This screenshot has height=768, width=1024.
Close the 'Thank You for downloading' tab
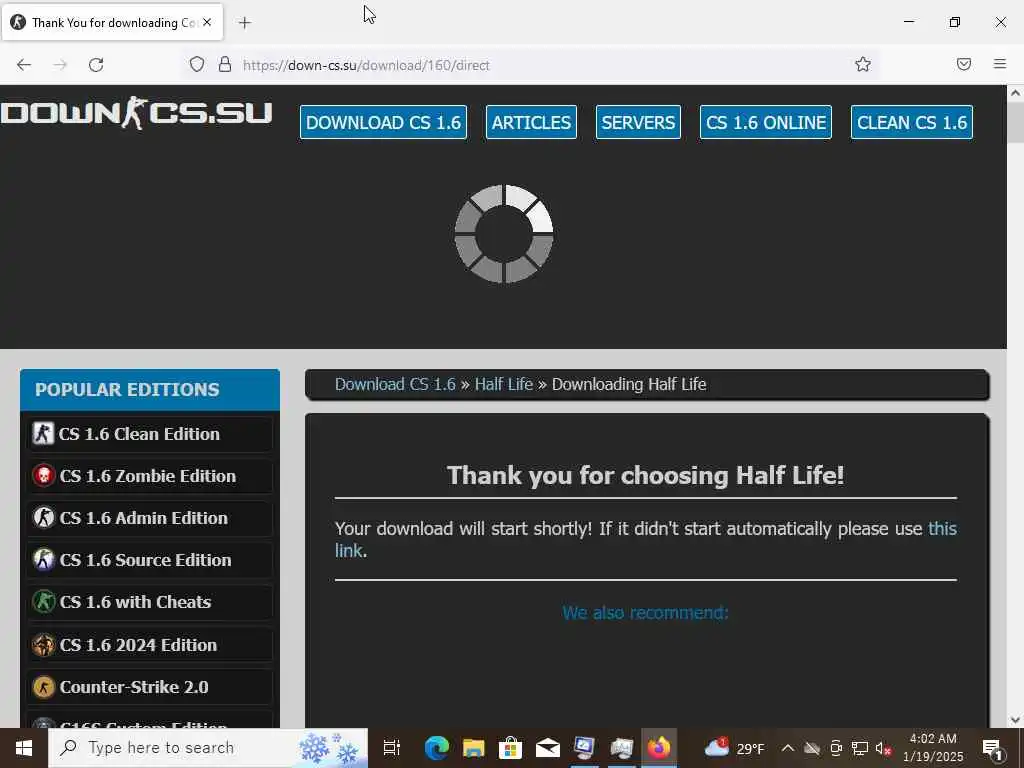click(207, 22)
